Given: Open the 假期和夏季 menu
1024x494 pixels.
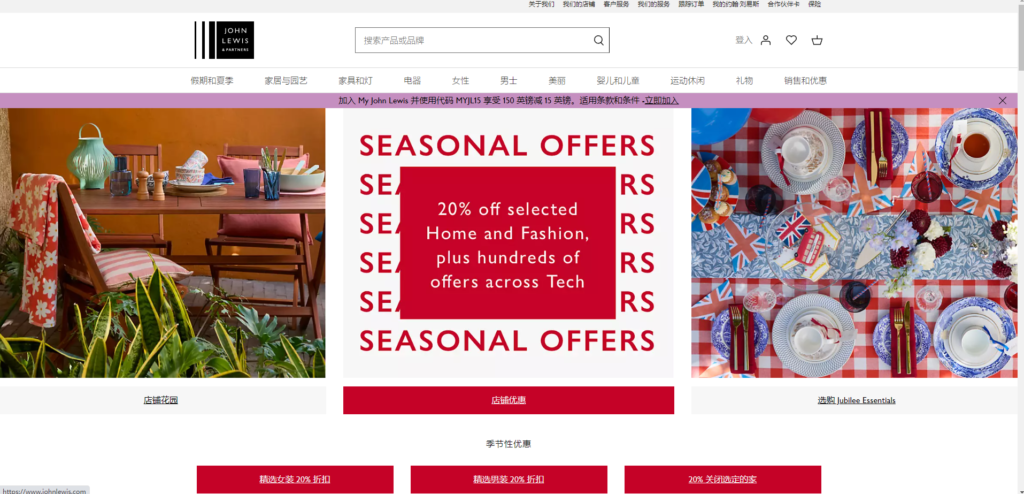Looking at the screenshot, I should tap(212, 81).
